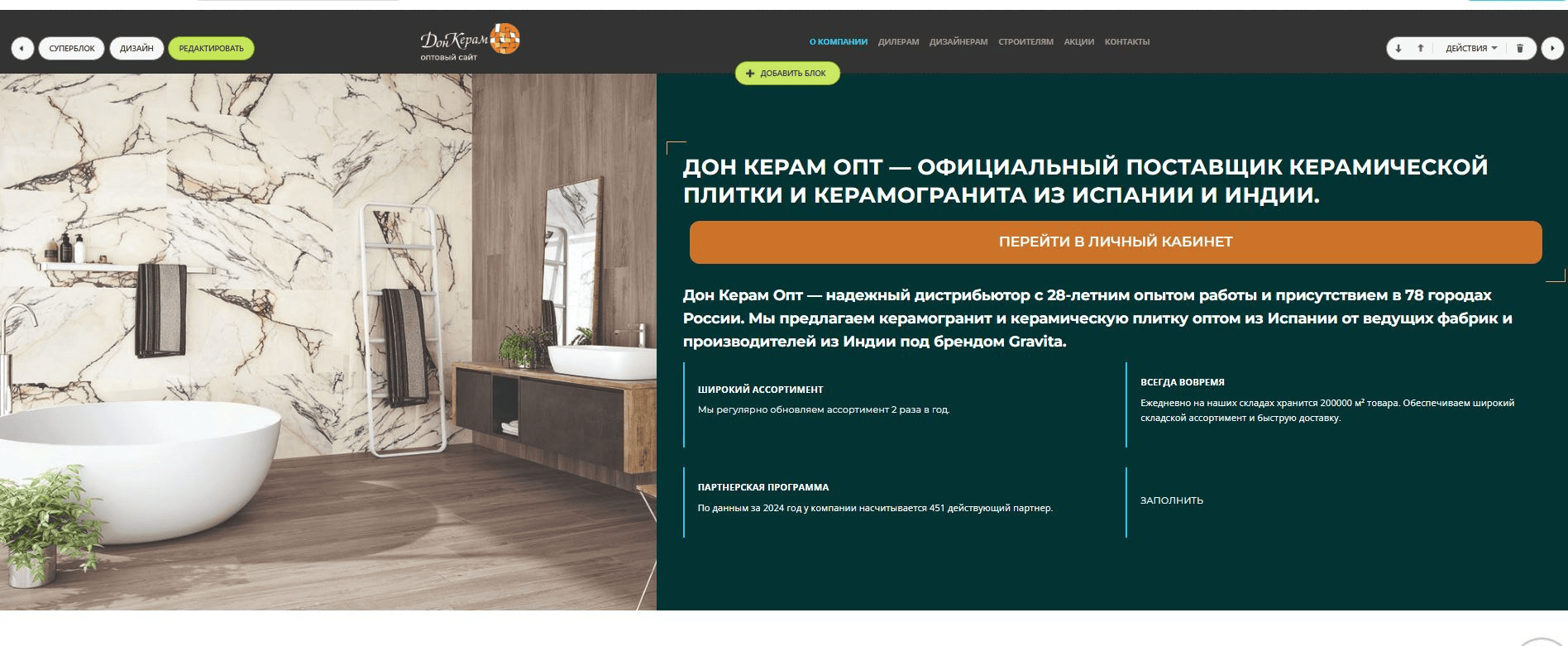Open the Суперблок settings

pos(72,48)
